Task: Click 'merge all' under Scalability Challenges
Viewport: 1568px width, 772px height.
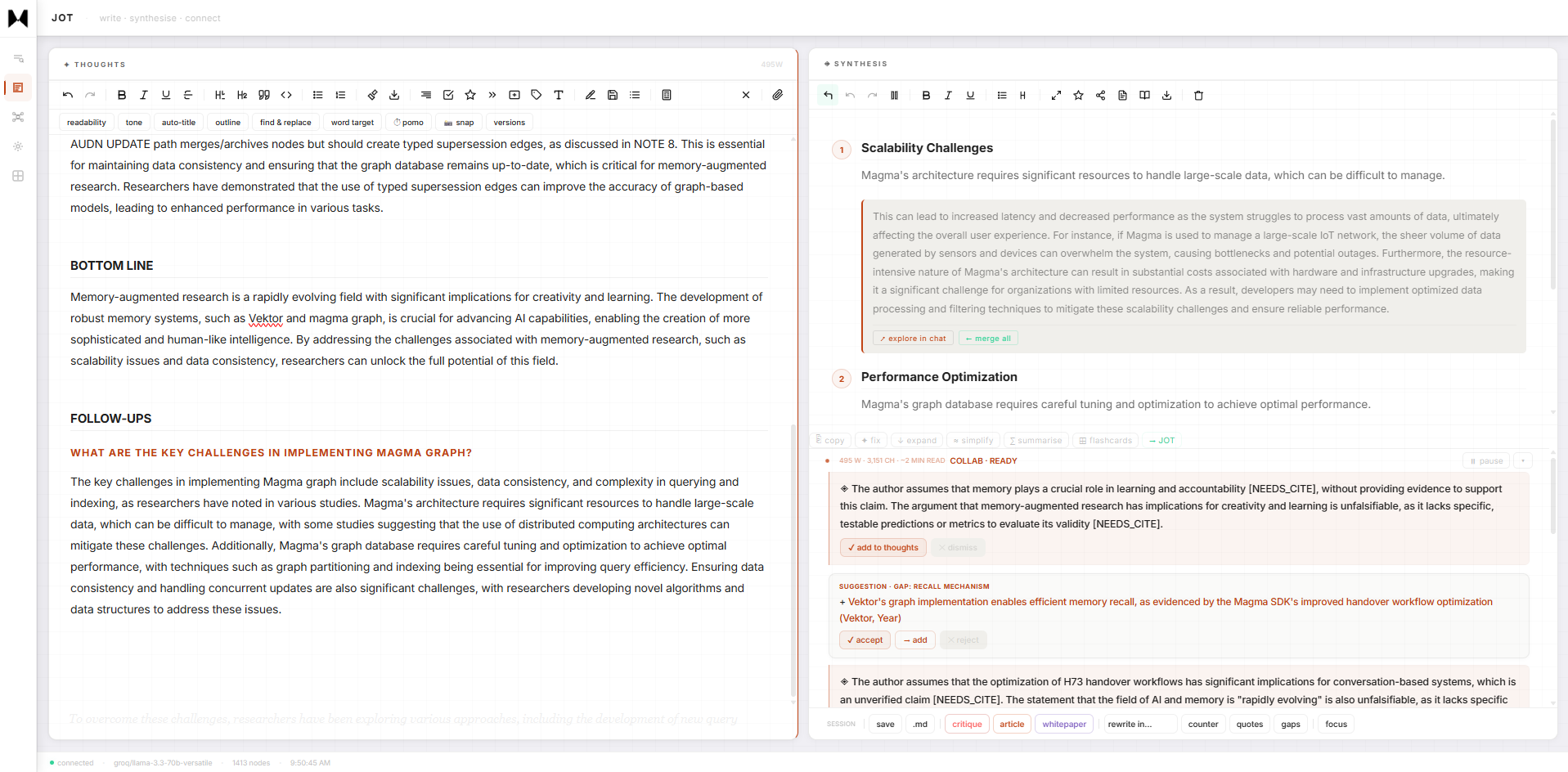Action: pos(989,339)
